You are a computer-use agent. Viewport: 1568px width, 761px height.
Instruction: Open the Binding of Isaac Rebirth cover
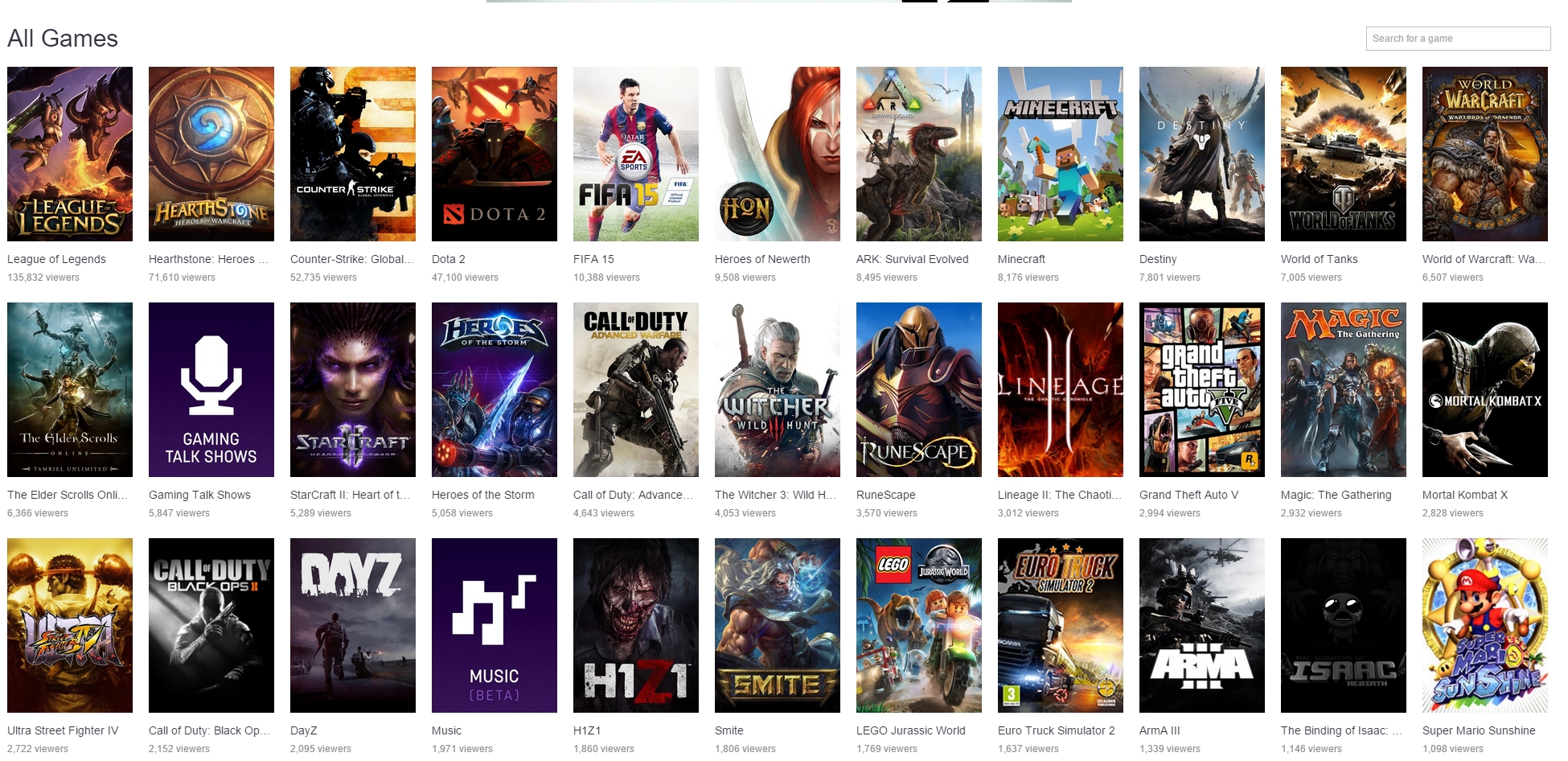(1344, 625)
